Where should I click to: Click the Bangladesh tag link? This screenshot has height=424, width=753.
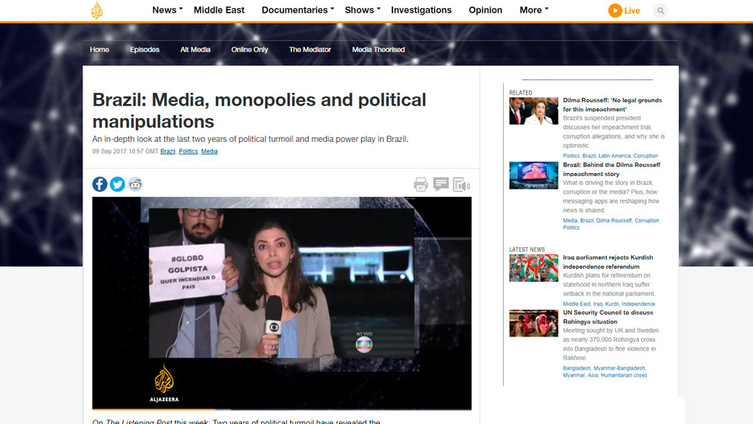[x=577, y=368]
